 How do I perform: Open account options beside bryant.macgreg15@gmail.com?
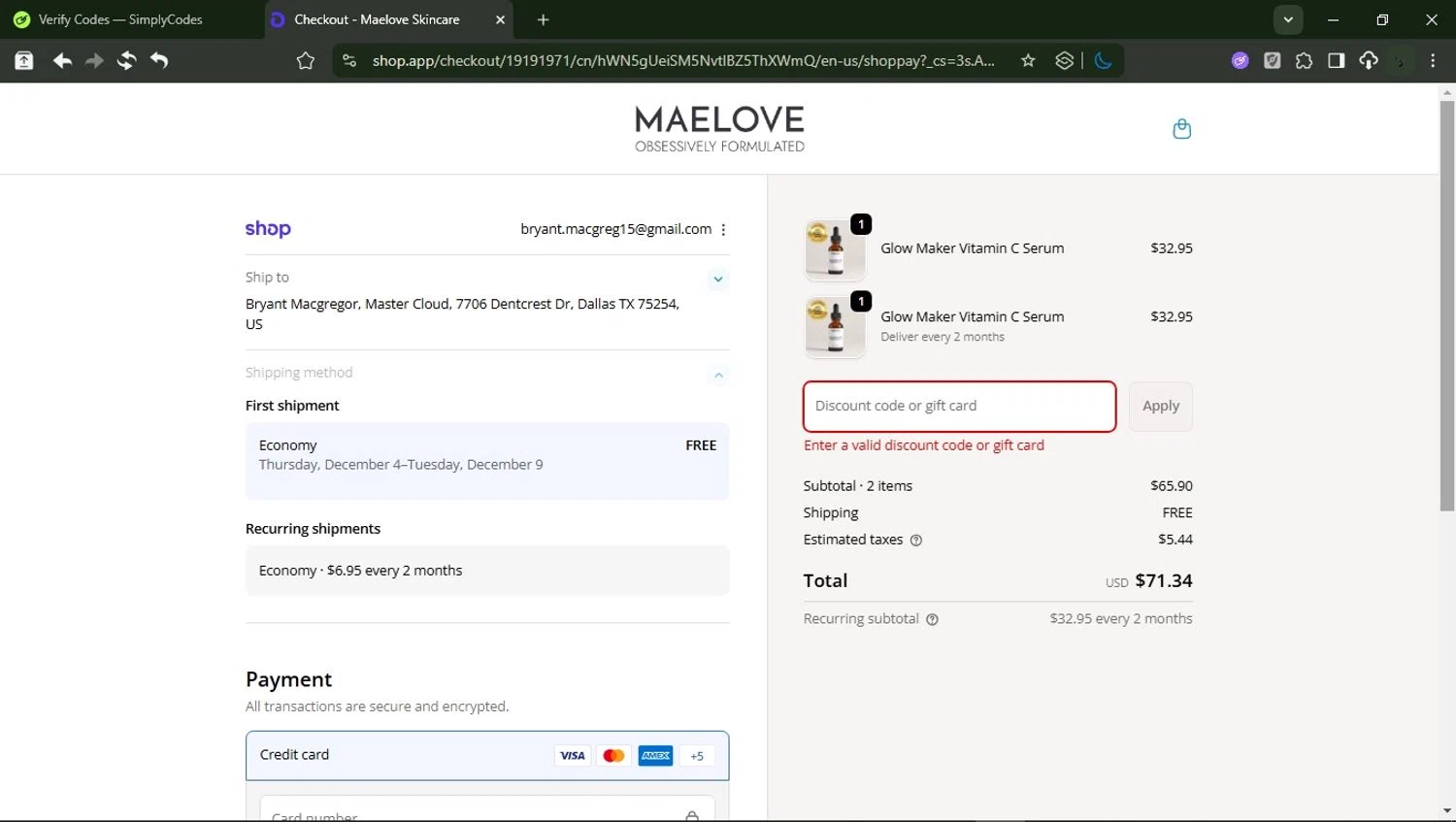[x=723, y=230]
